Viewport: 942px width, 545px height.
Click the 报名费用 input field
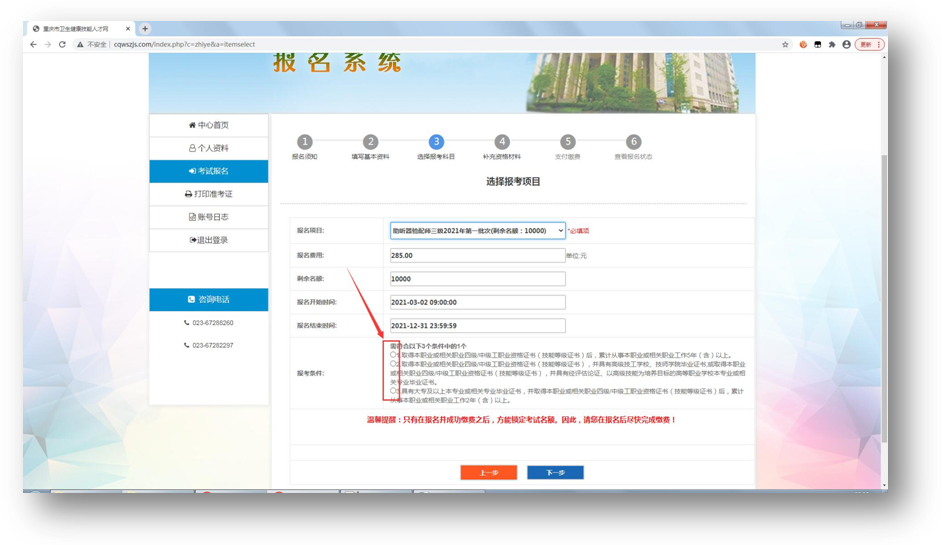tap(477, 256)
